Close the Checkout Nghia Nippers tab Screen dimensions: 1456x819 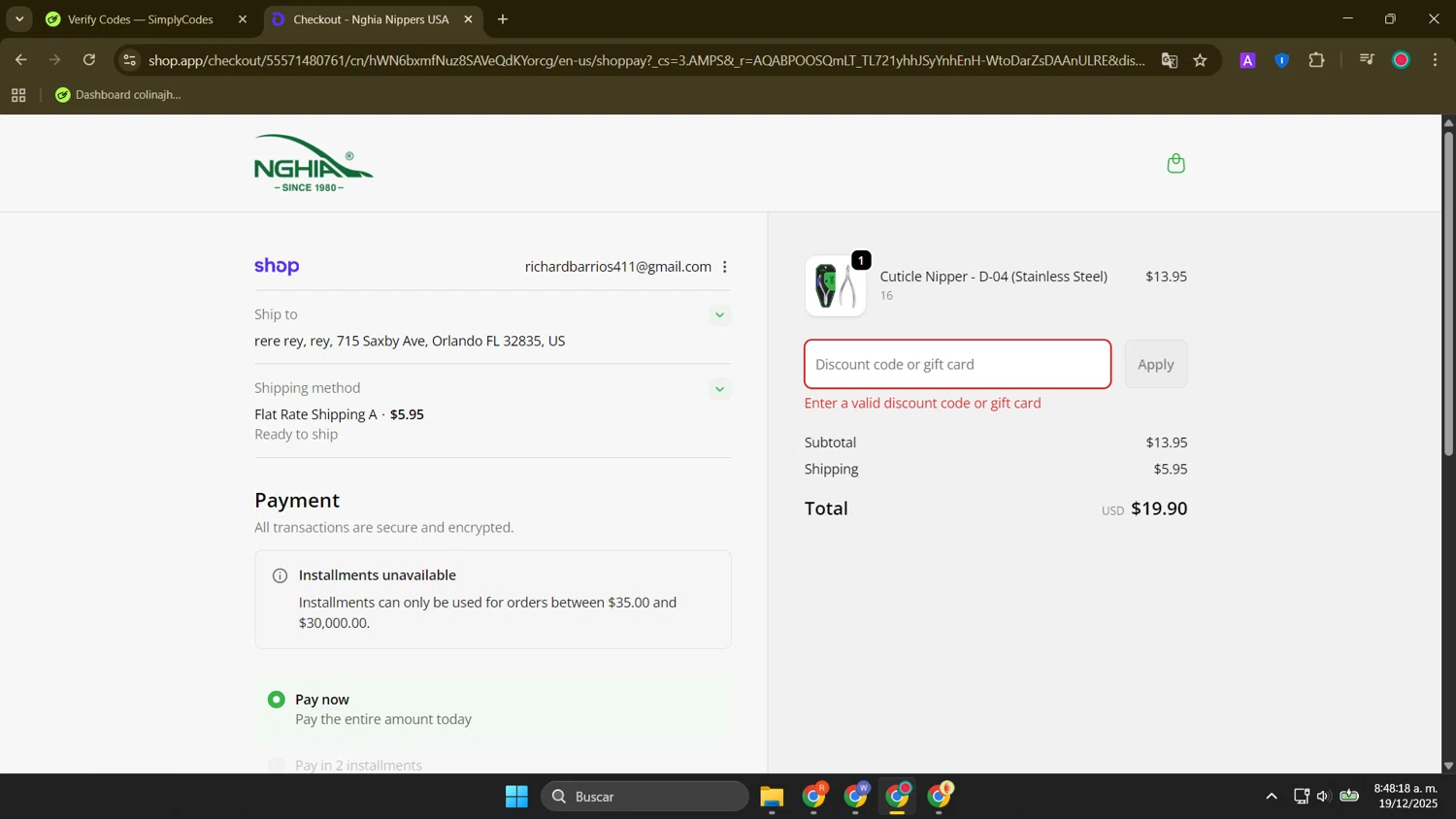[468, 19]
